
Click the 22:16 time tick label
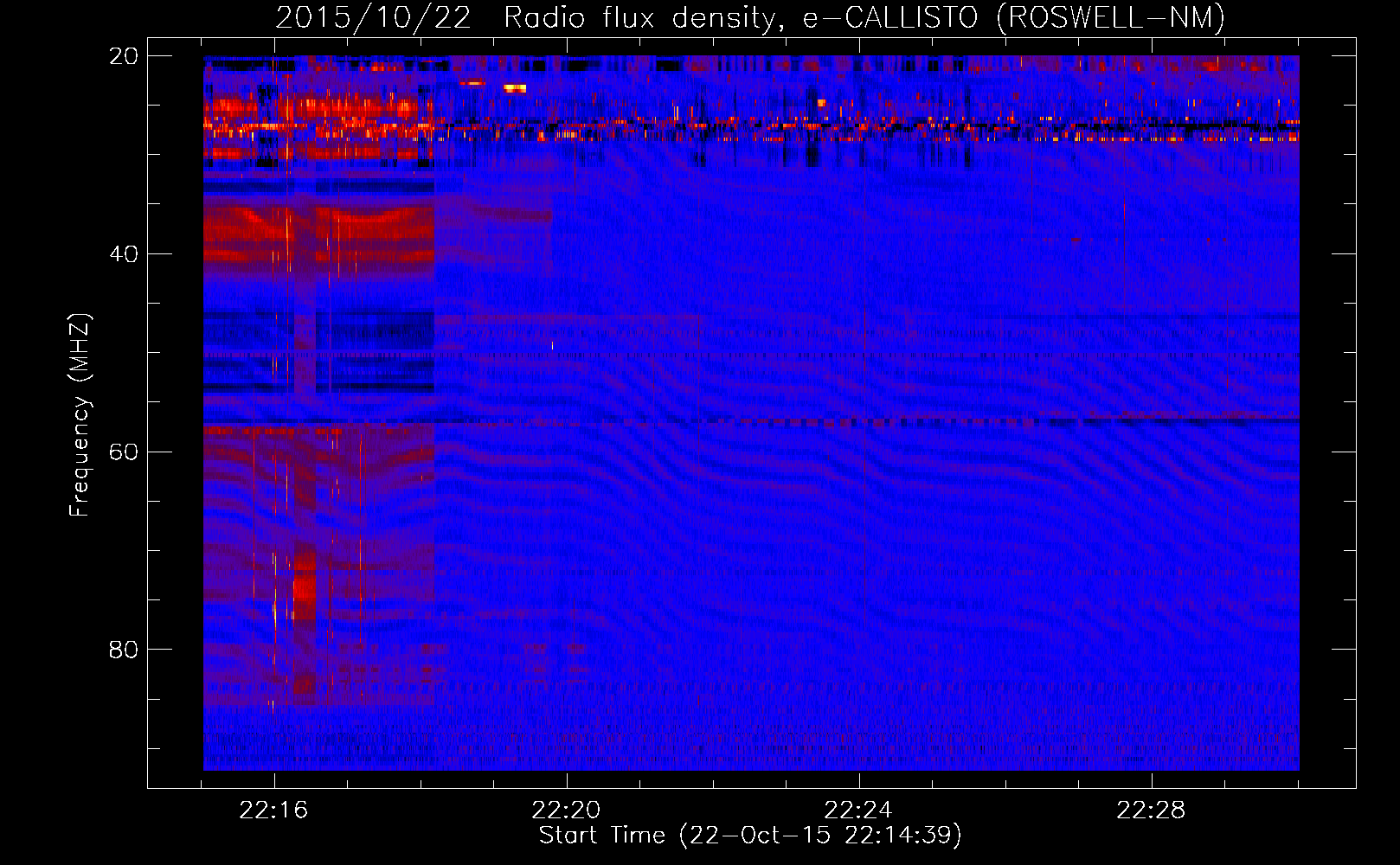(273, 811)
